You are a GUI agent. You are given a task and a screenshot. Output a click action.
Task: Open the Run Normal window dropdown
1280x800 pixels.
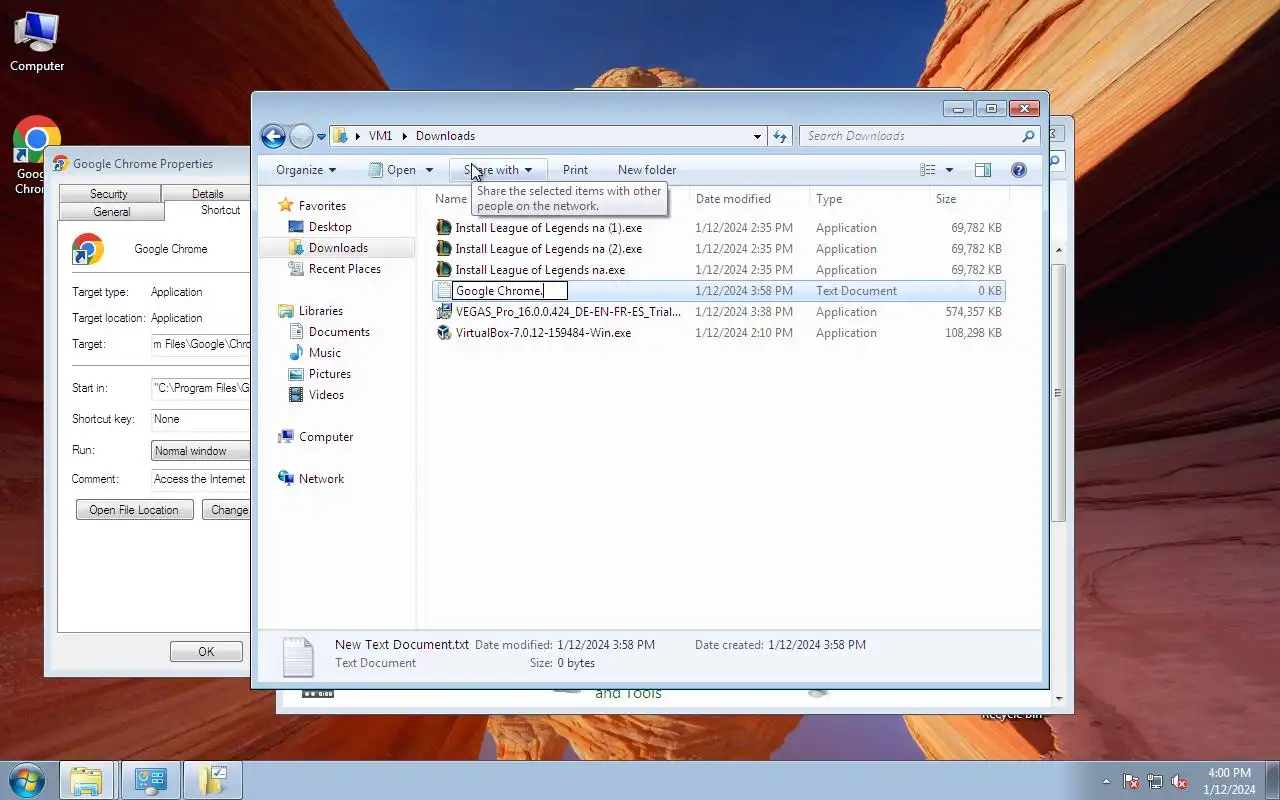tap(200, 451)
